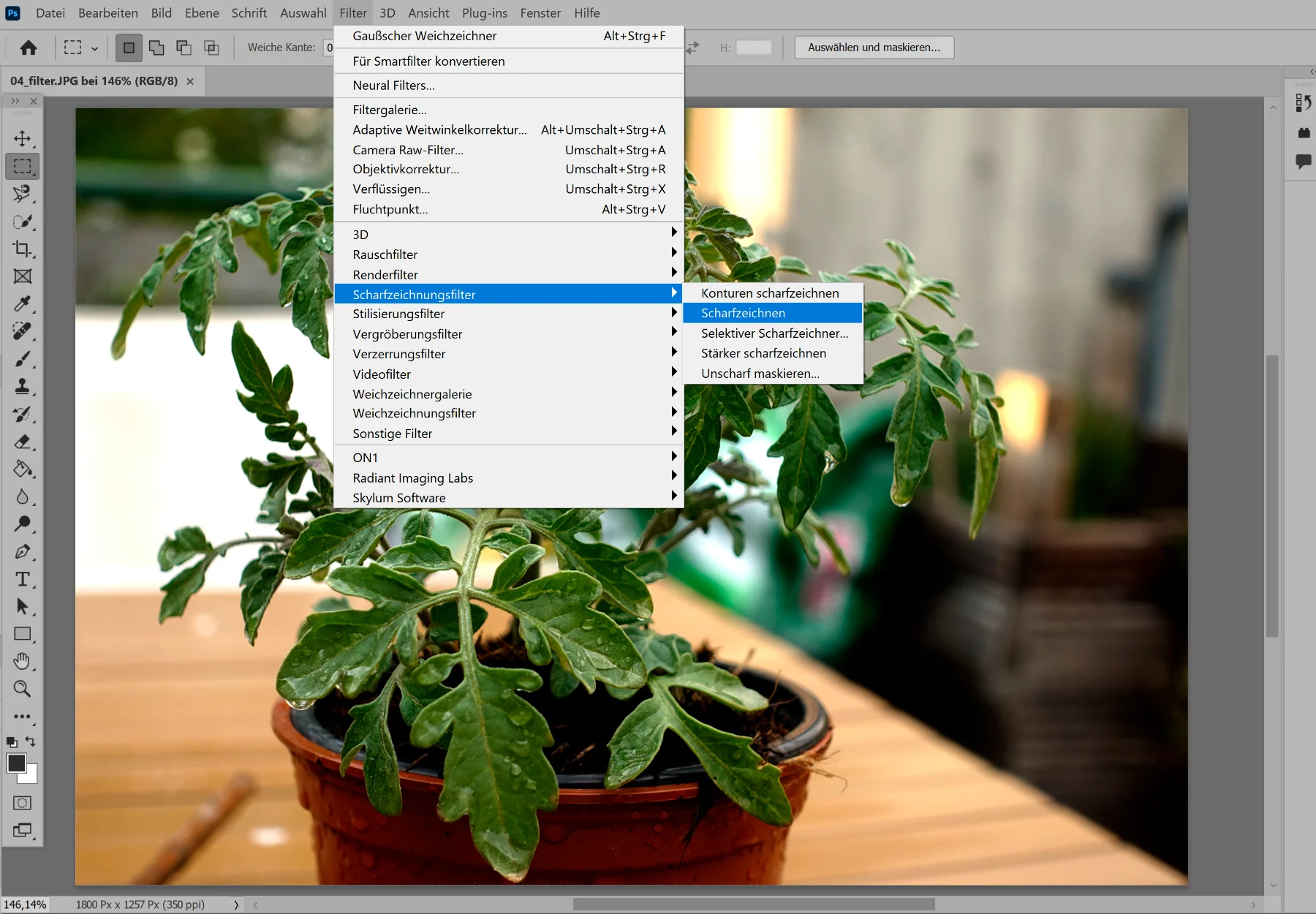This screenshot has width=1316, height=914.
Task: Open Neural Filters entry
Action: [x=509, y=86]
